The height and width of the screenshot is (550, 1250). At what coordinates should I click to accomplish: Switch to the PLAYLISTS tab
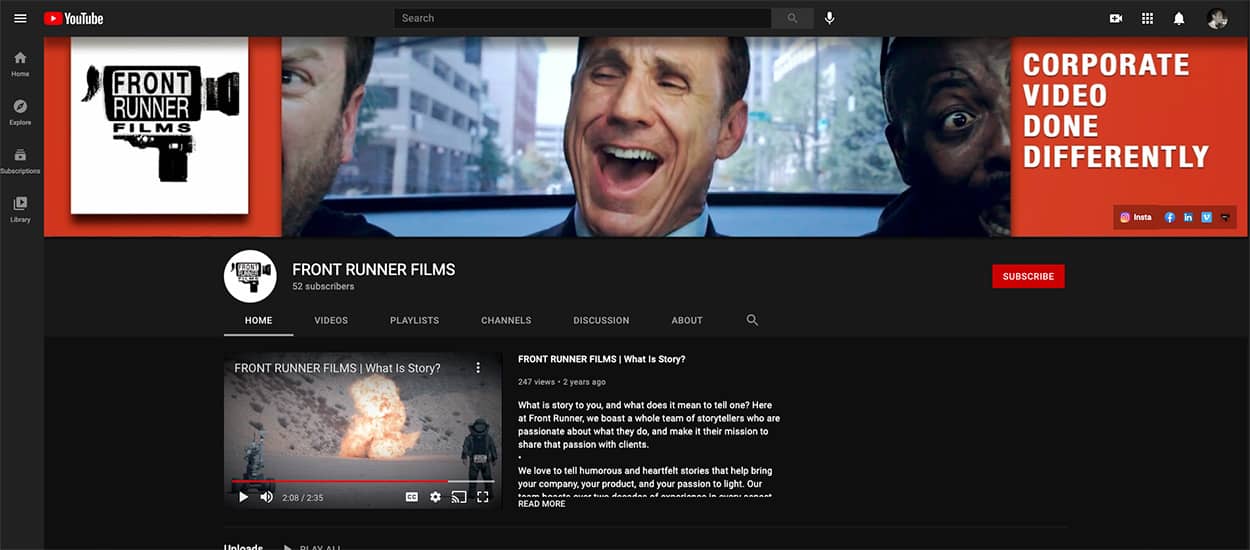click(415, 320)
